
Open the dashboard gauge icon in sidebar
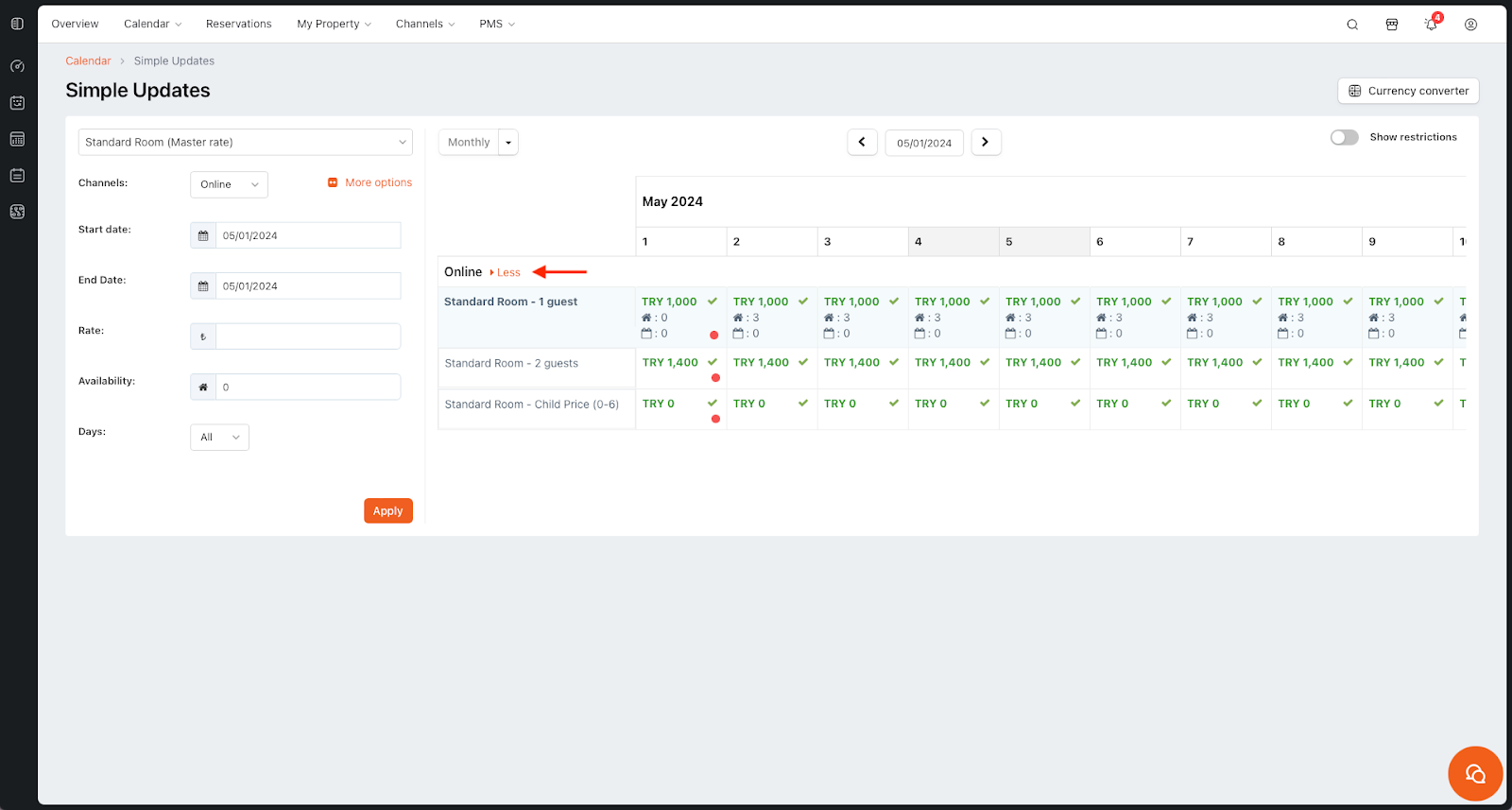(17, 66)
